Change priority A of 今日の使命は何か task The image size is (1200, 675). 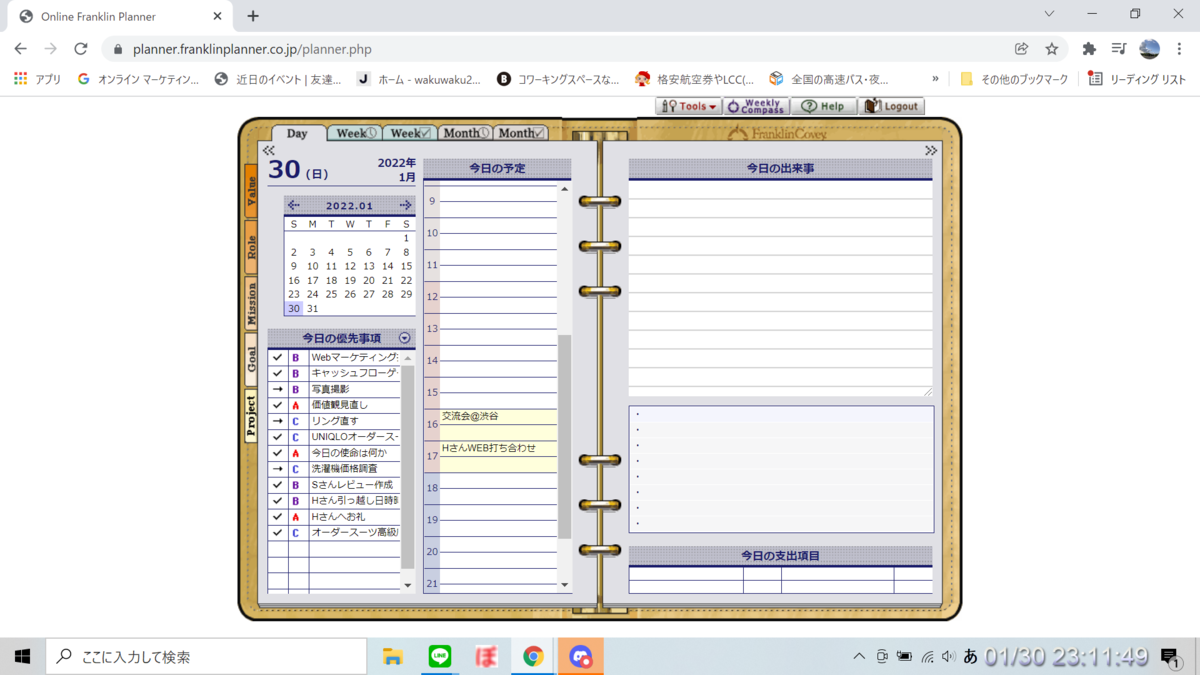(x=296, y=453)
